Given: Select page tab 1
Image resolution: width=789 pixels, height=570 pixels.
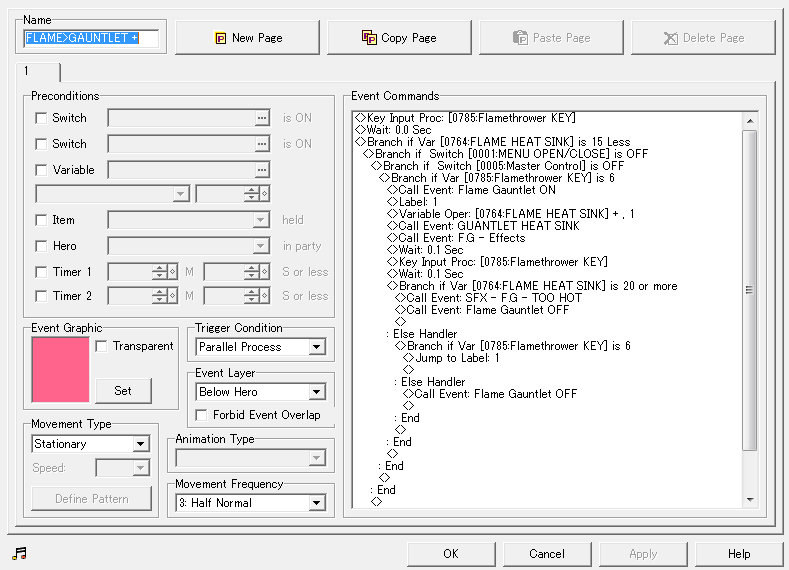Looking at the screenshot, I should point(38,72).
